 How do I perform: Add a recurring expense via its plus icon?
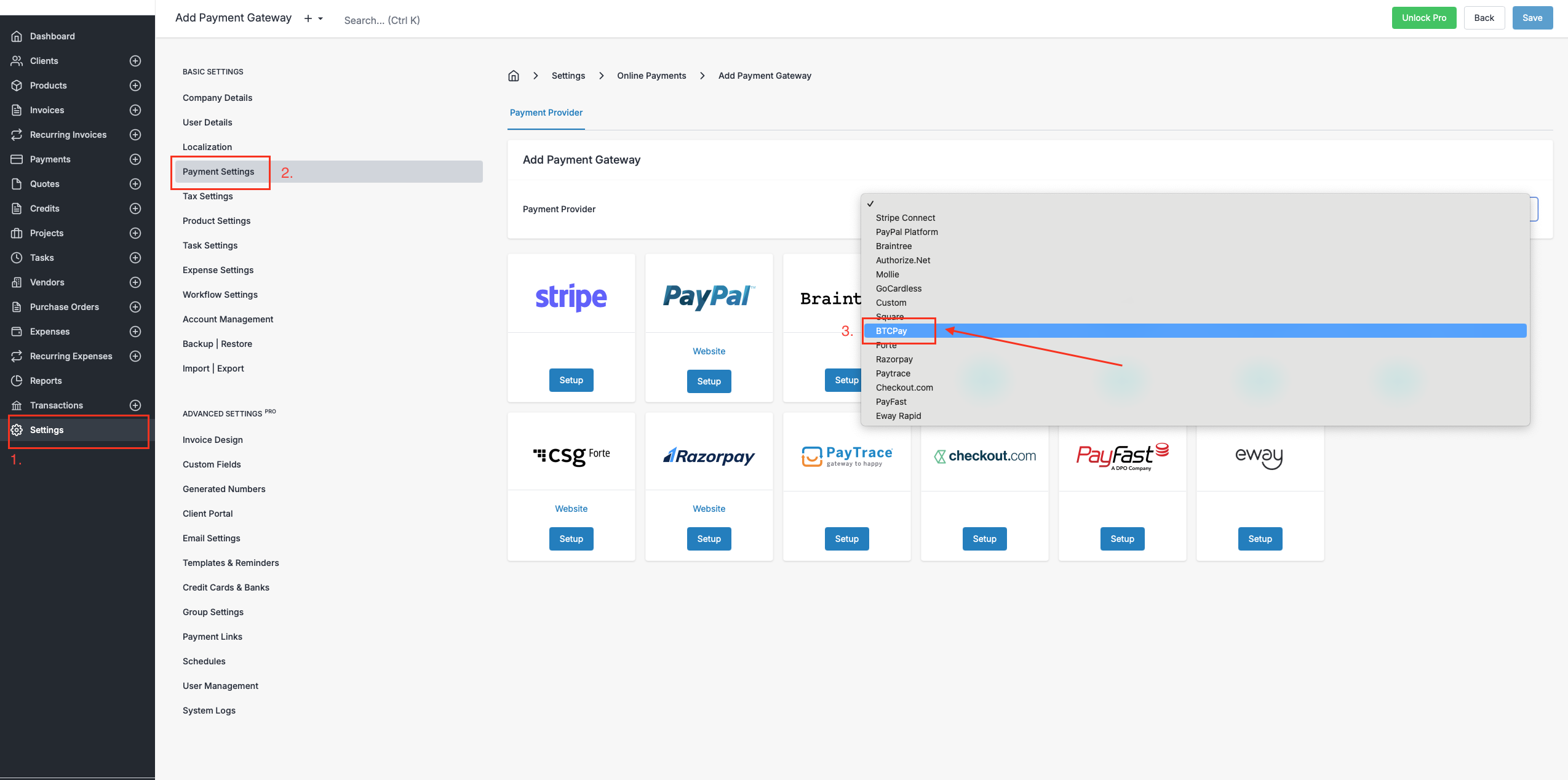click(135, 356)
